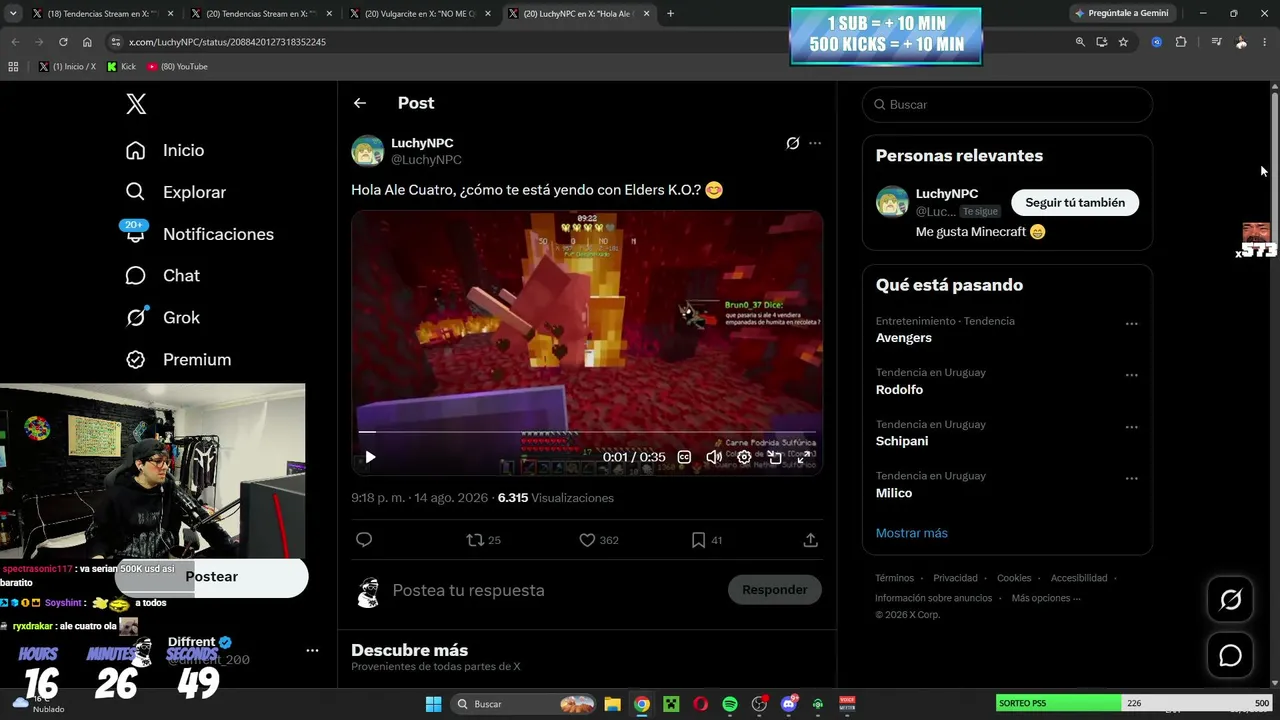Open video settings gear

pos(744,457)
